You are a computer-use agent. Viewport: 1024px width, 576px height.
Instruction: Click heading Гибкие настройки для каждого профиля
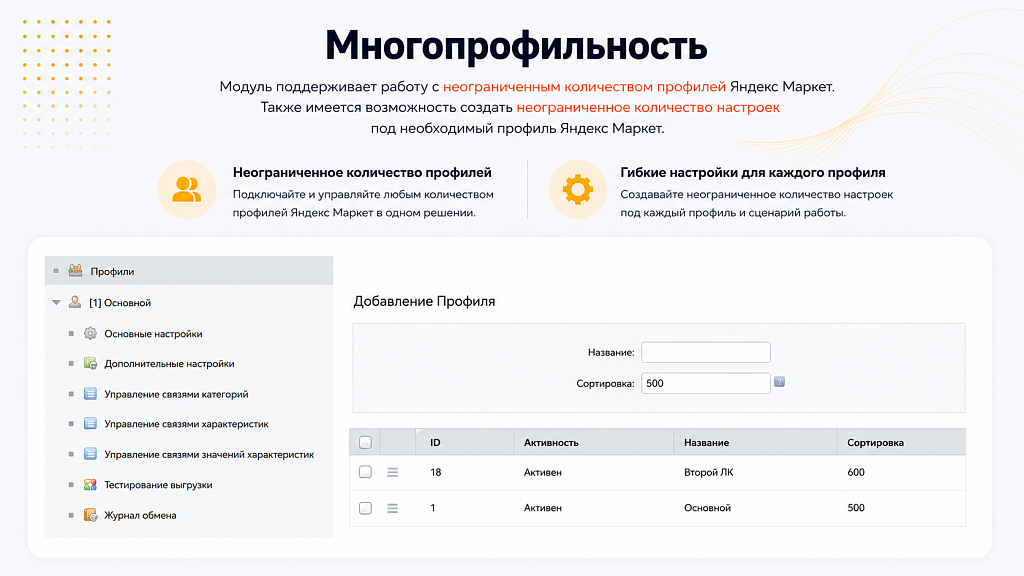[753, 172]
